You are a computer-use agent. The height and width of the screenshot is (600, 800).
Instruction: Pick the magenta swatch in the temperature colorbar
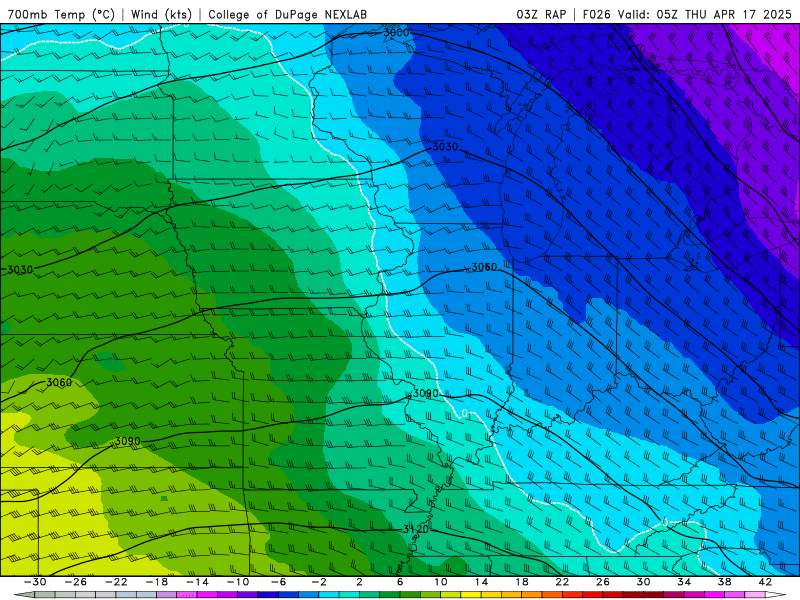coord(207,595)
